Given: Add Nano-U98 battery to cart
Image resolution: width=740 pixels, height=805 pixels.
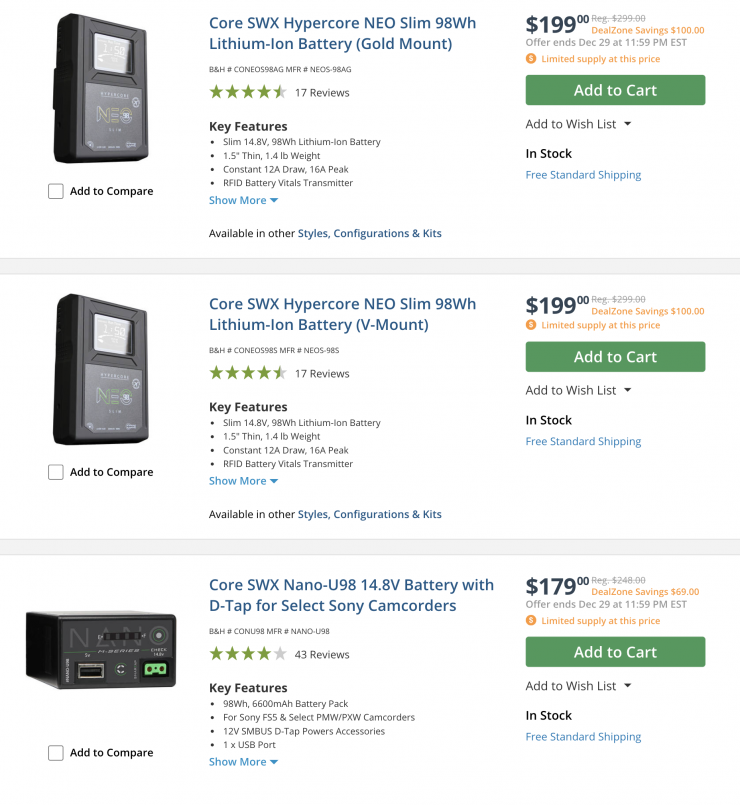Looking at the screenshot, I should click(x=615, y=652).
